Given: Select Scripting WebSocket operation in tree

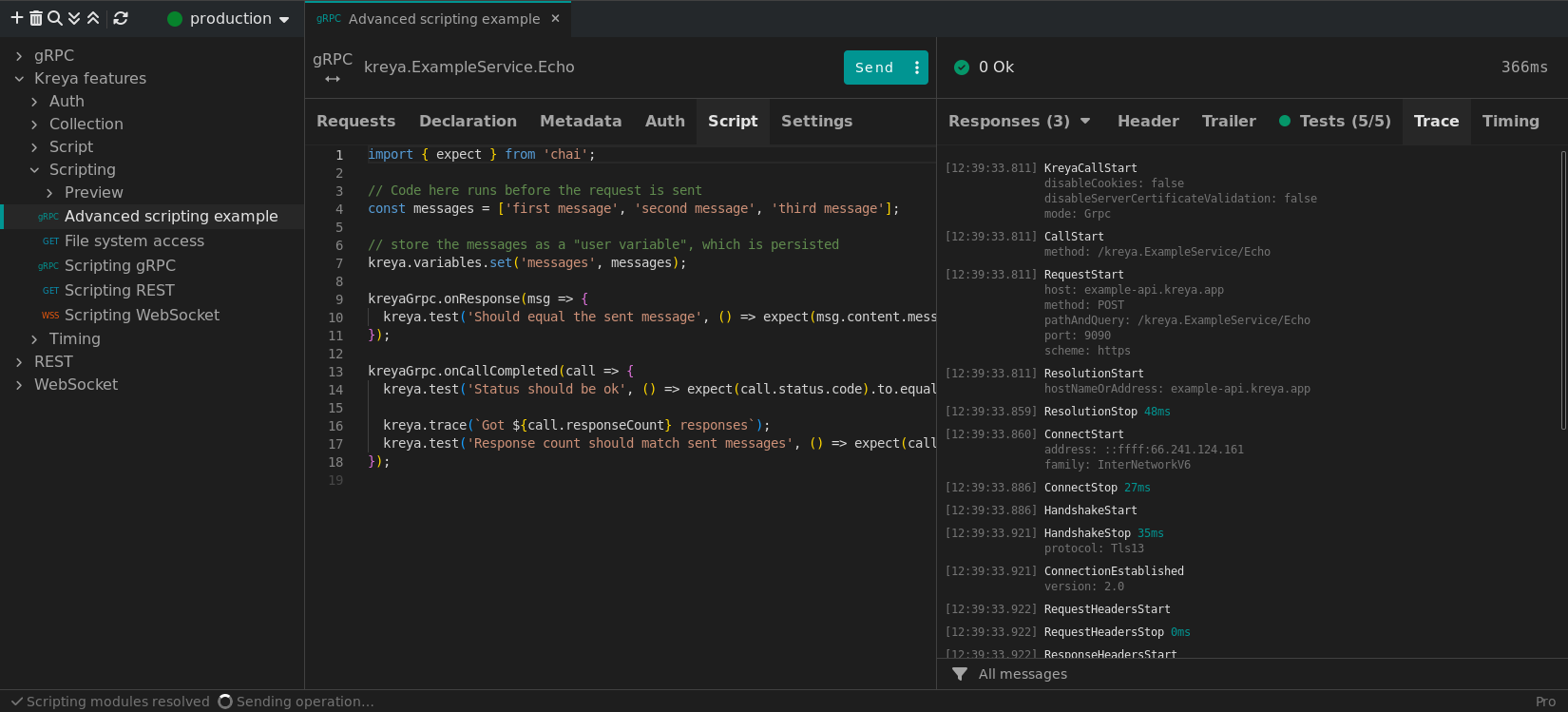Looking at the screenshot, I should tap(142, 315).
